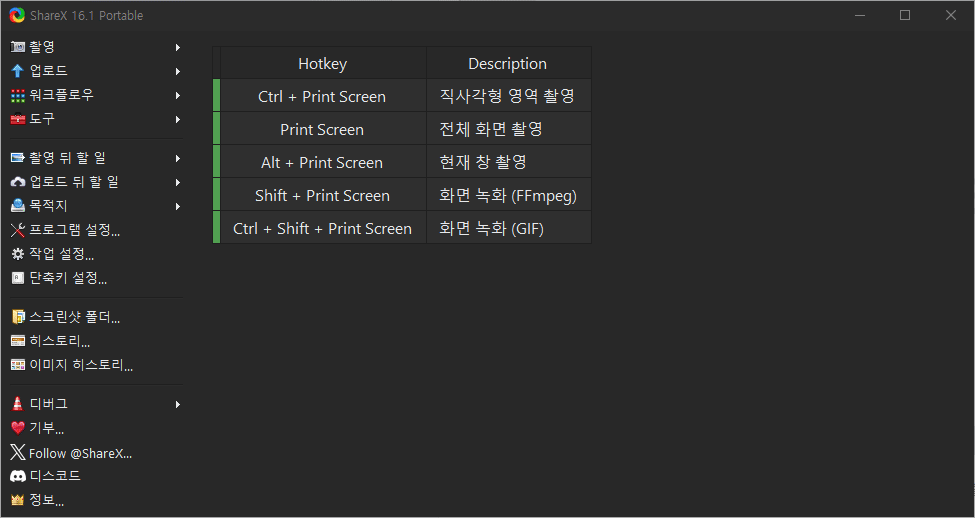Image resolution: width=975 pixels, height=518 pixels.
Task: Click the 촬영 camera icon
Action: tap(18, 47)
